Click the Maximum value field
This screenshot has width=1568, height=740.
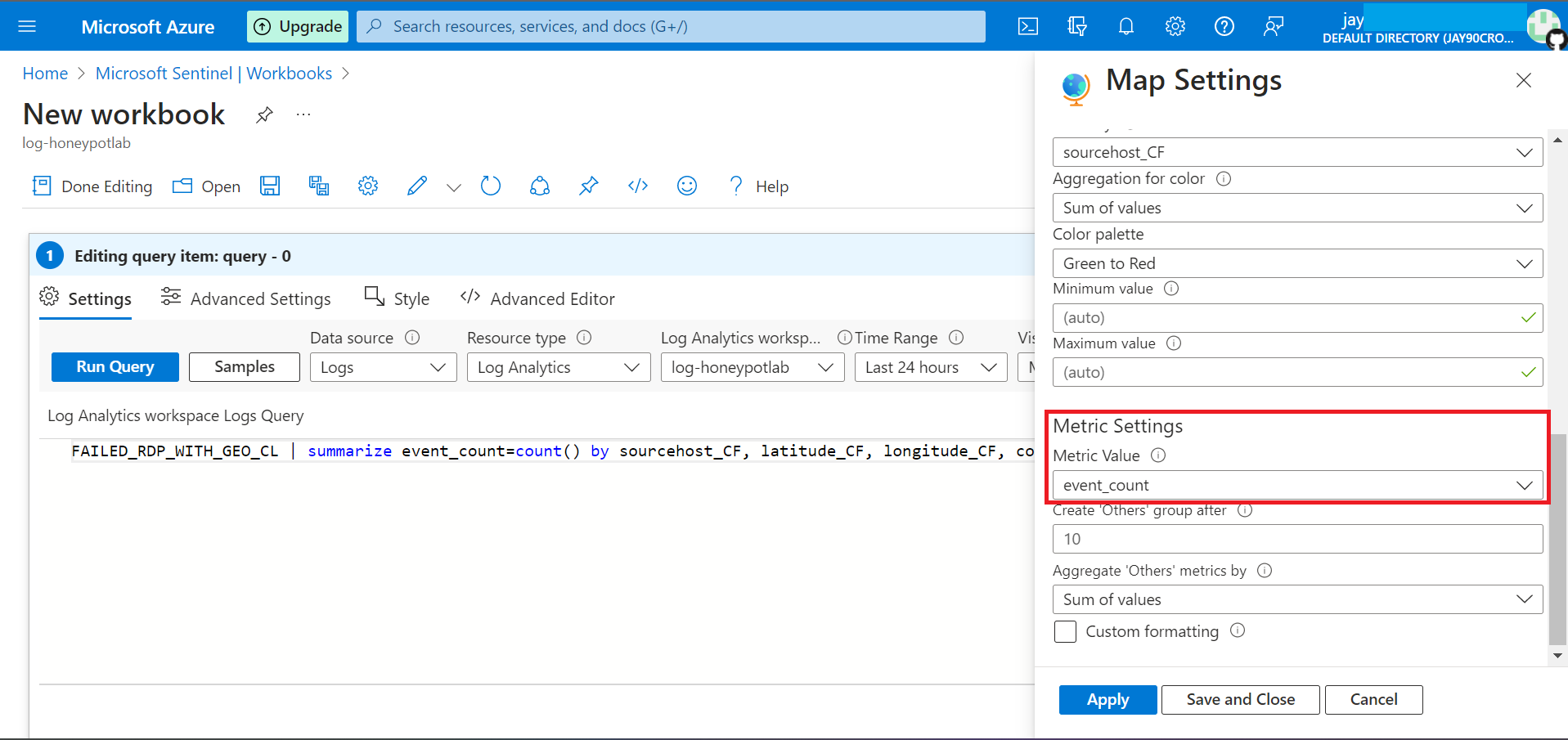point(1297,372)
